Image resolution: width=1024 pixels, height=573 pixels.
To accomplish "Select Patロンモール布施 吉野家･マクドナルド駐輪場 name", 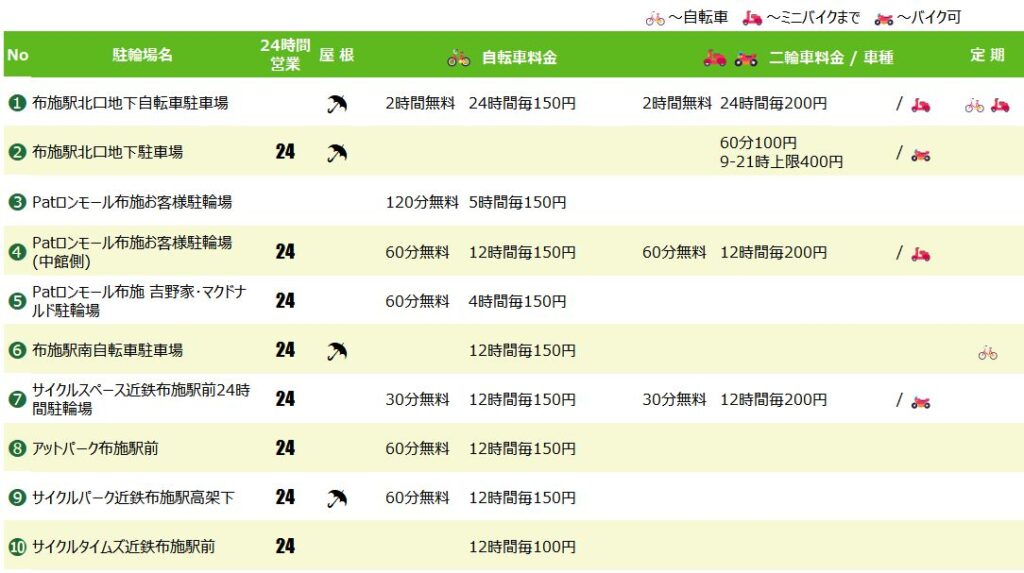I will (139, 301).
